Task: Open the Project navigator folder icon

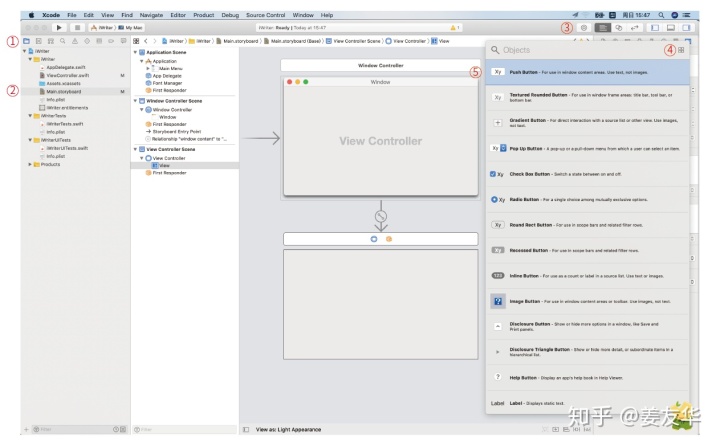Action: [x=27, y=41]
